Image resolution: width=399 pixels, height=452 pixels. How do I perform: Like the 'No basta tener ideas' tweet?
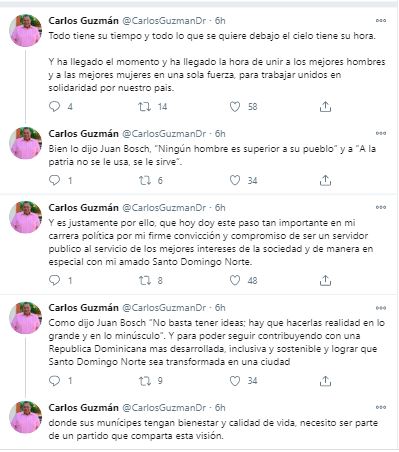(235, 381)
